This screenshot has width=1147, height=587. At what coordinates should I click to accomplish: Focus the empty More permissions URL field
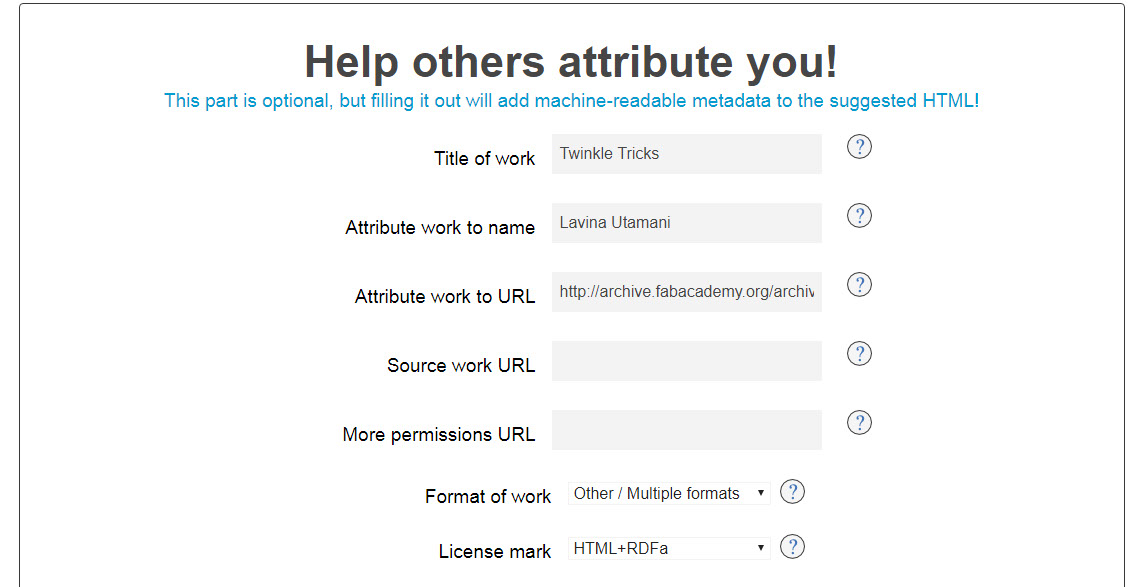click(x=686, y=430)
